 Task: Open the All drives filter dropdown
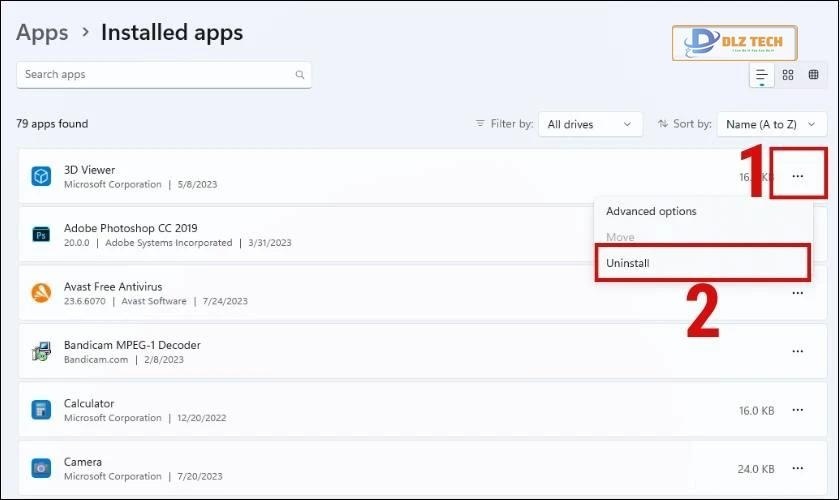(590, 124)
